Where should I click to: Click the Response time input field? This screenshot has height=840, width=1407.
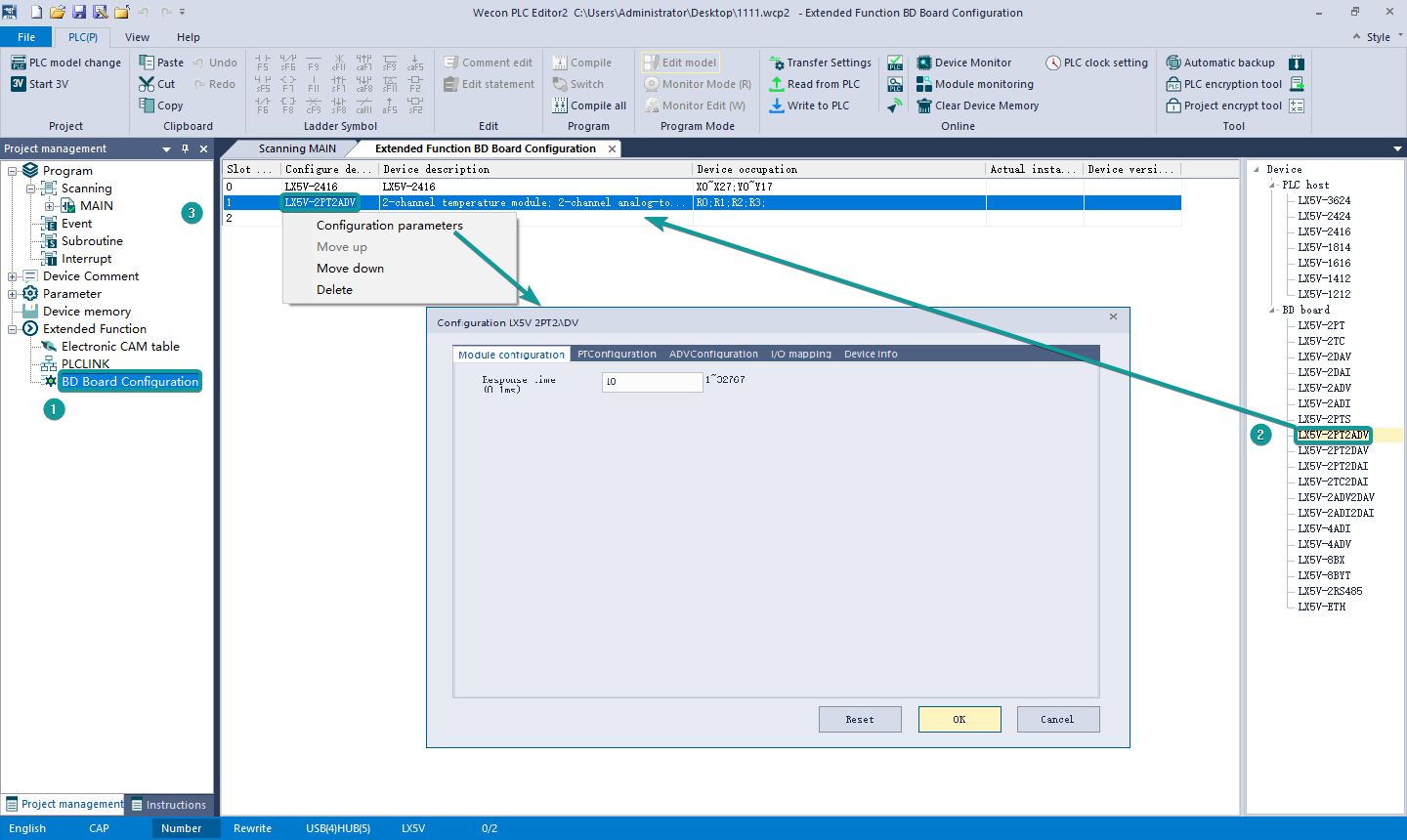point(652,382)
